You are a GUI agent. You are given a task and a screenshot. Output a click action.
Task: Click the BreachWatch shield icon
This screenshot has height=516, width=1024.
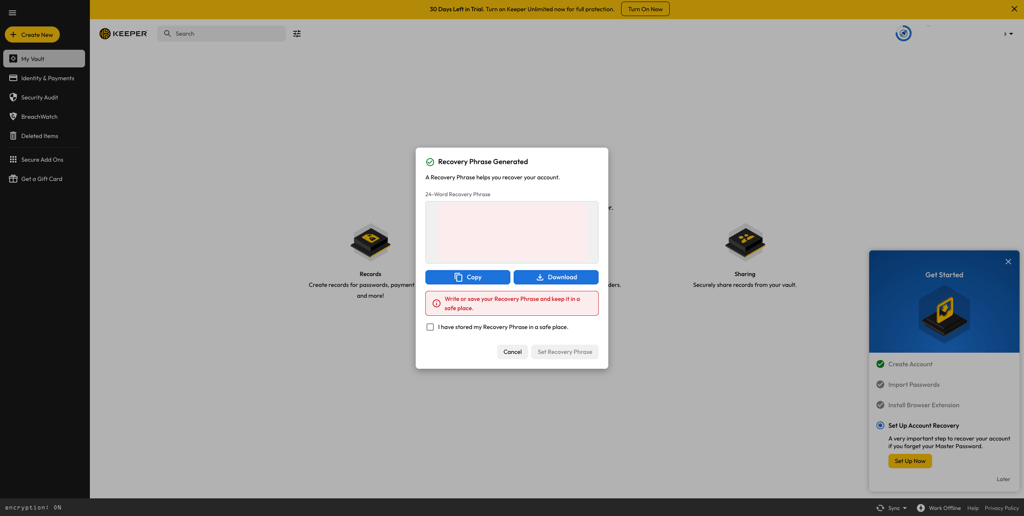[13, 117]
